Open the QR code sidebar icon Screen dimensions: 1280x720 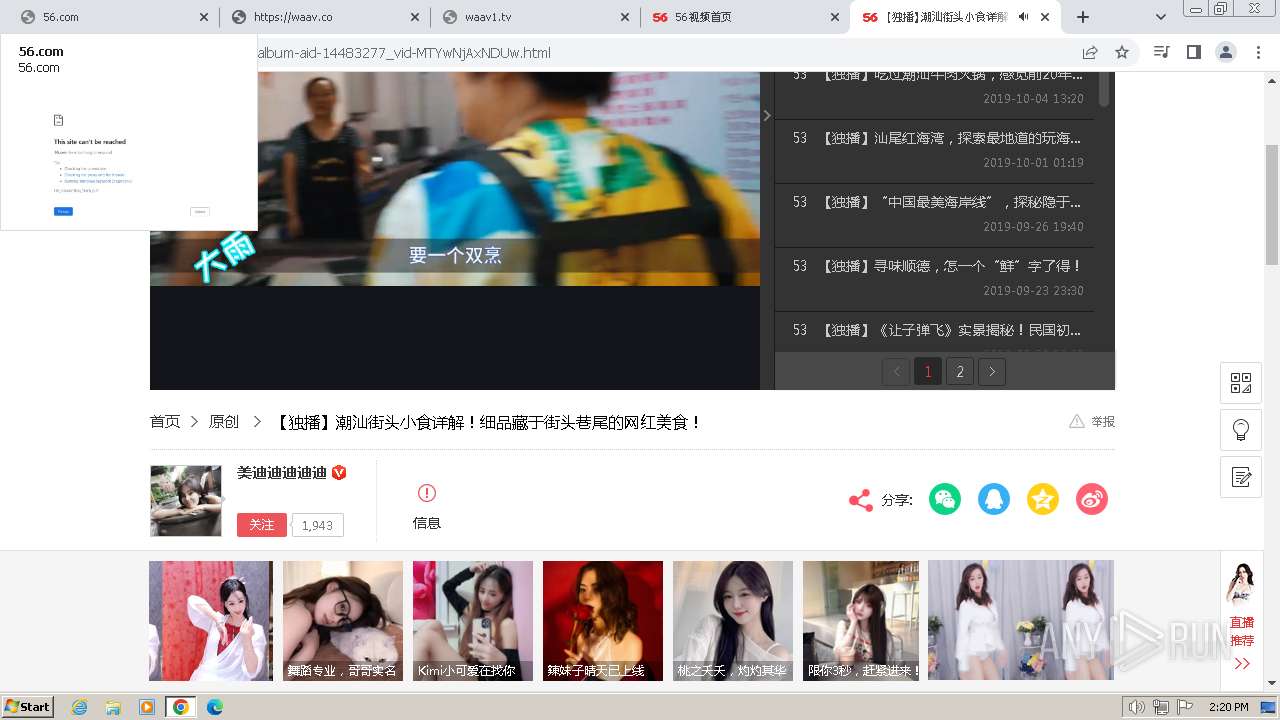point(1241,383)
